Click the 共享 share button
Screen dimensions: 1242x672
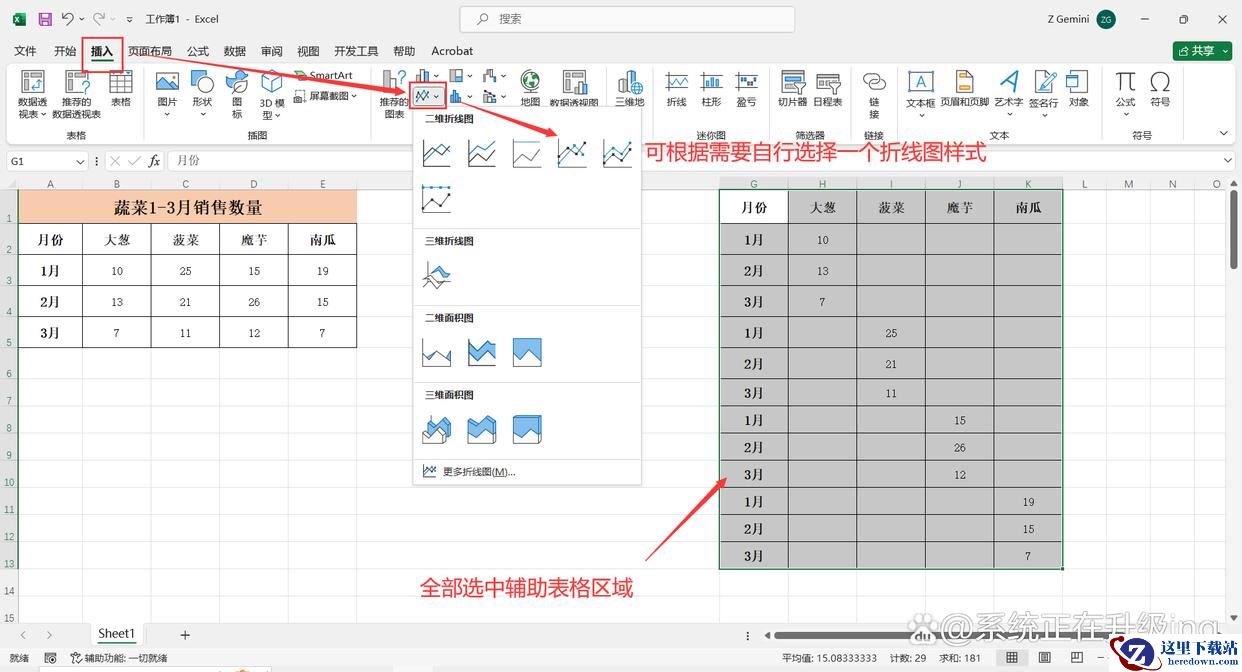pos(1201,51)
